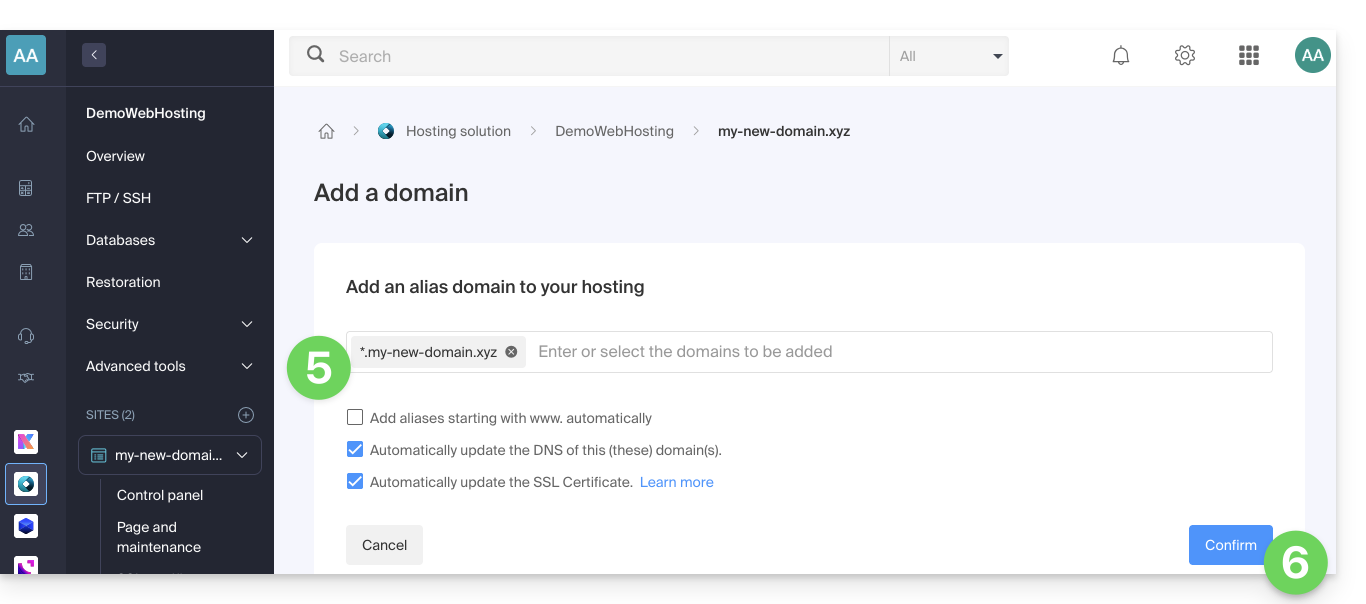Open the Learn more link
This screenshot has height=604, width=1366.
click(676, 482)
